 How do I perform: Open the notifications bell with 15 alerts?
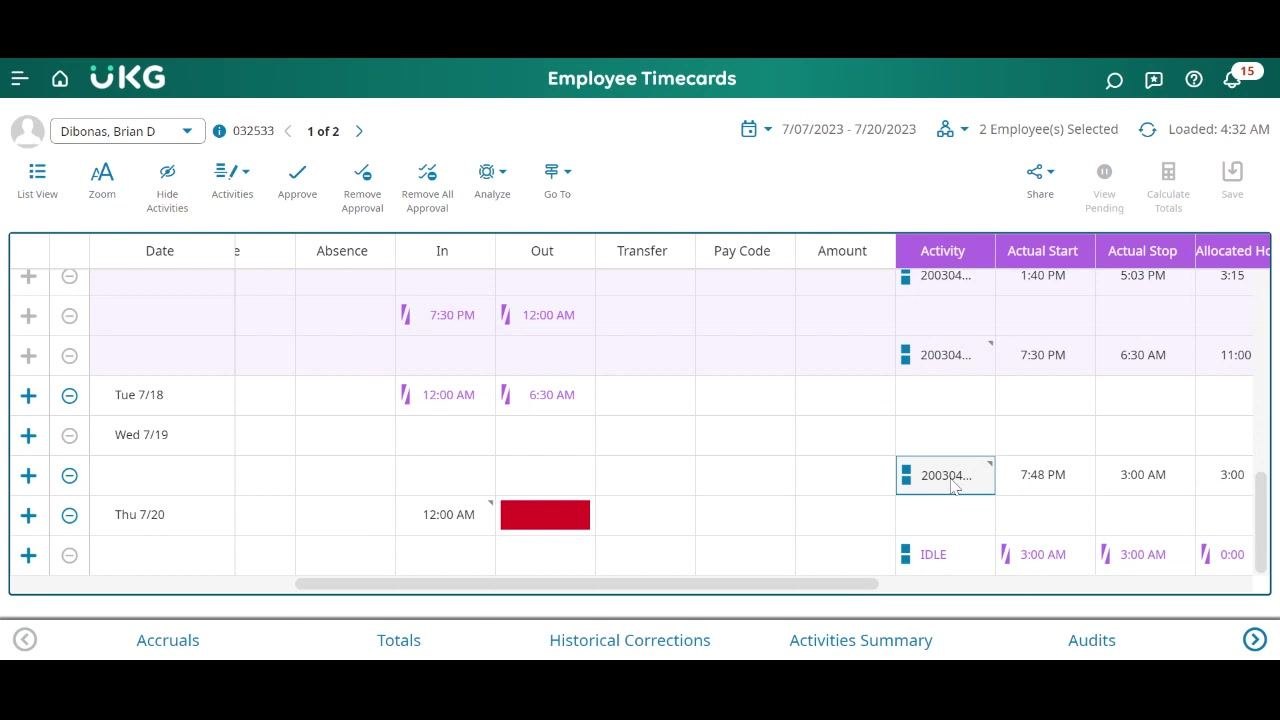coord(1232,80)
